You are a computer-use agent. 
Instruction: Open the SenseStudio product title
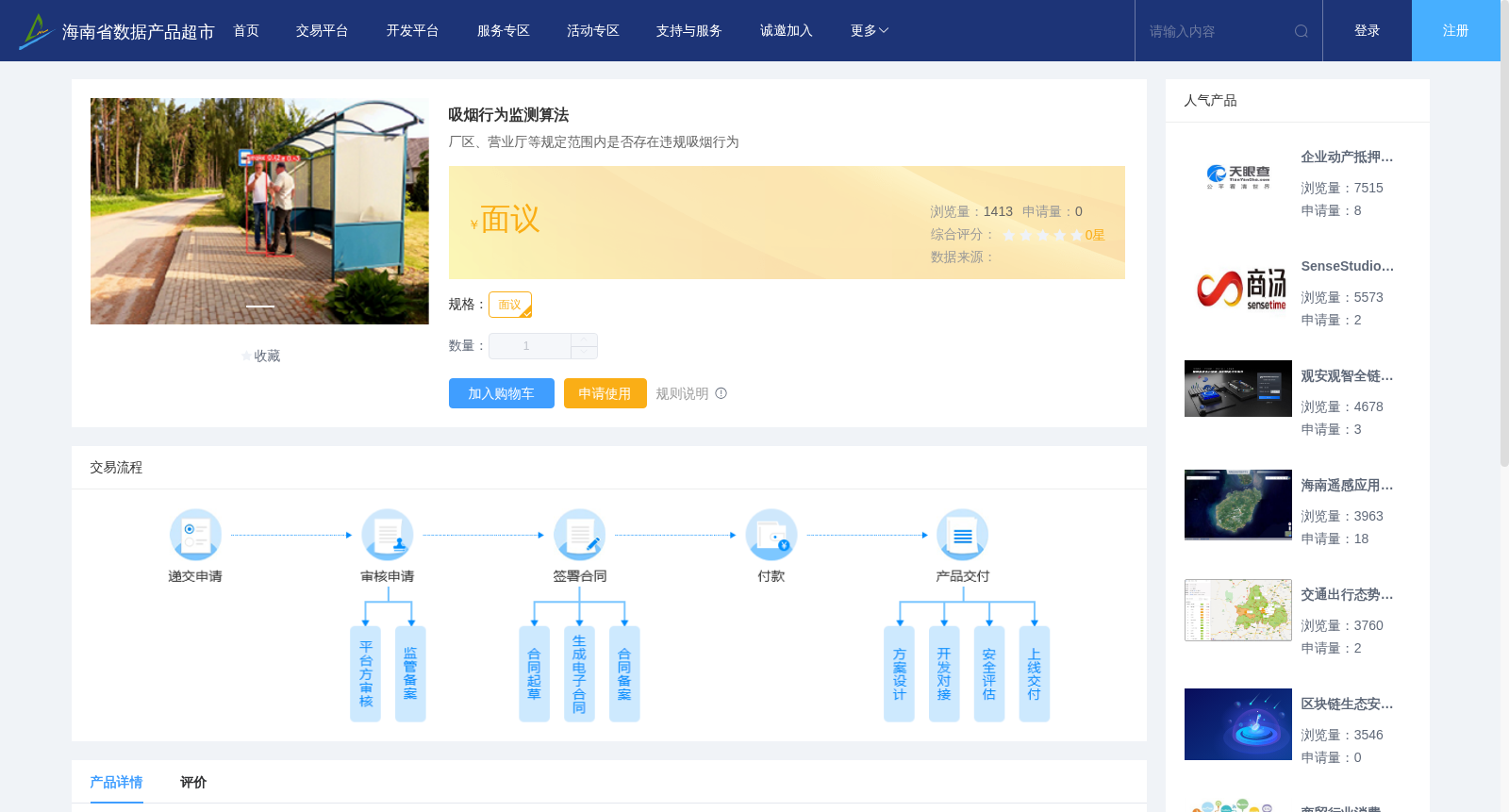pyautogui.click(x=1347, y=266)
